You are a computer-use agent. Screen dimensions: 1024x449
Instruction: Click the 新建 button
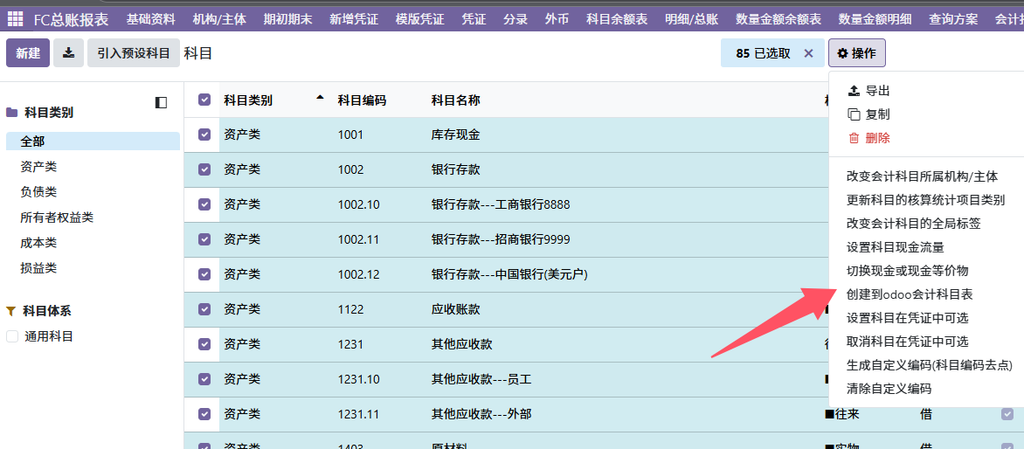(x=28, y=53)
